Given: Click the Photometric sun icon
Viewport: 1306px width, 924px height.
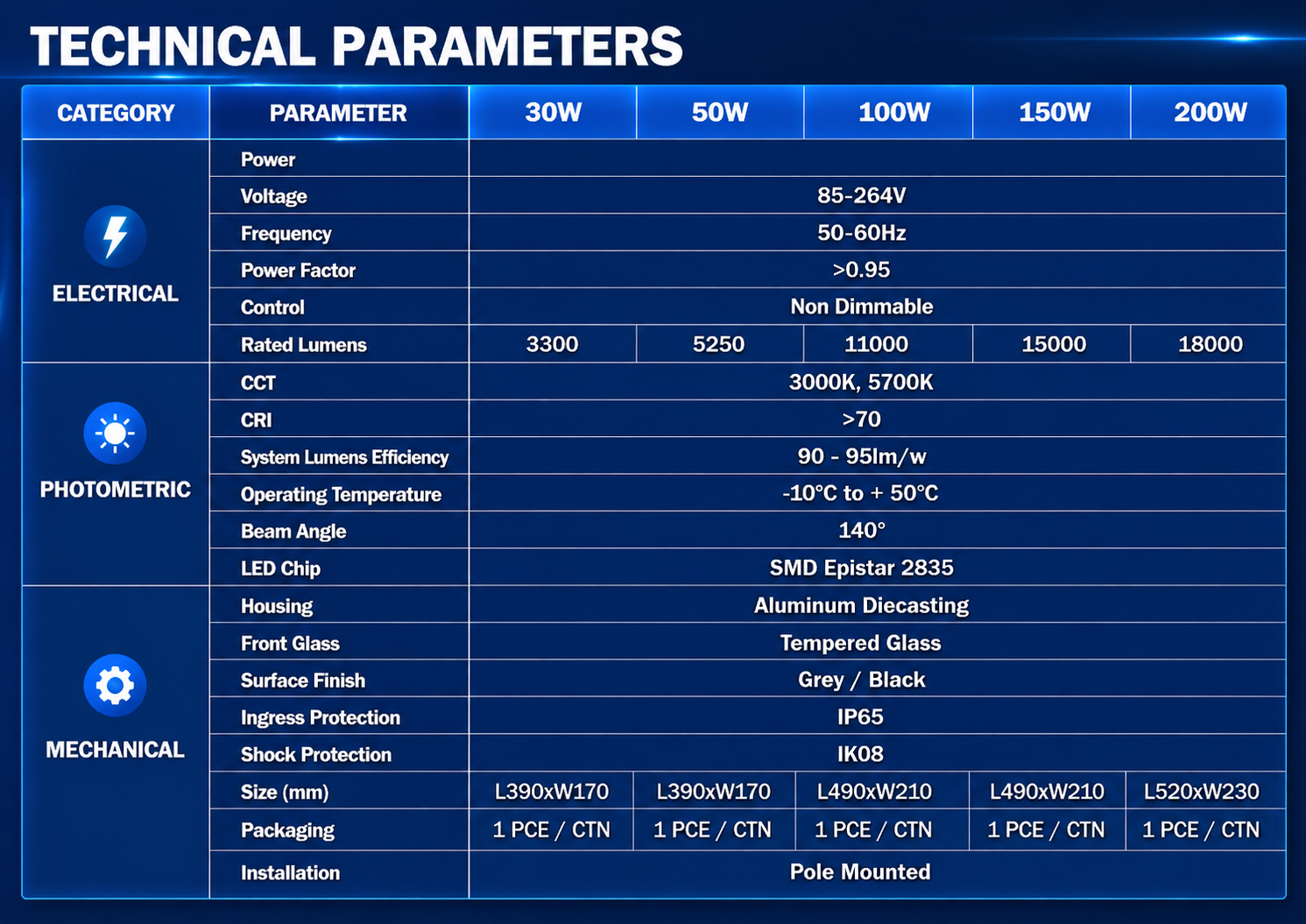Looking at the screenshot, I should pos(115,434).
